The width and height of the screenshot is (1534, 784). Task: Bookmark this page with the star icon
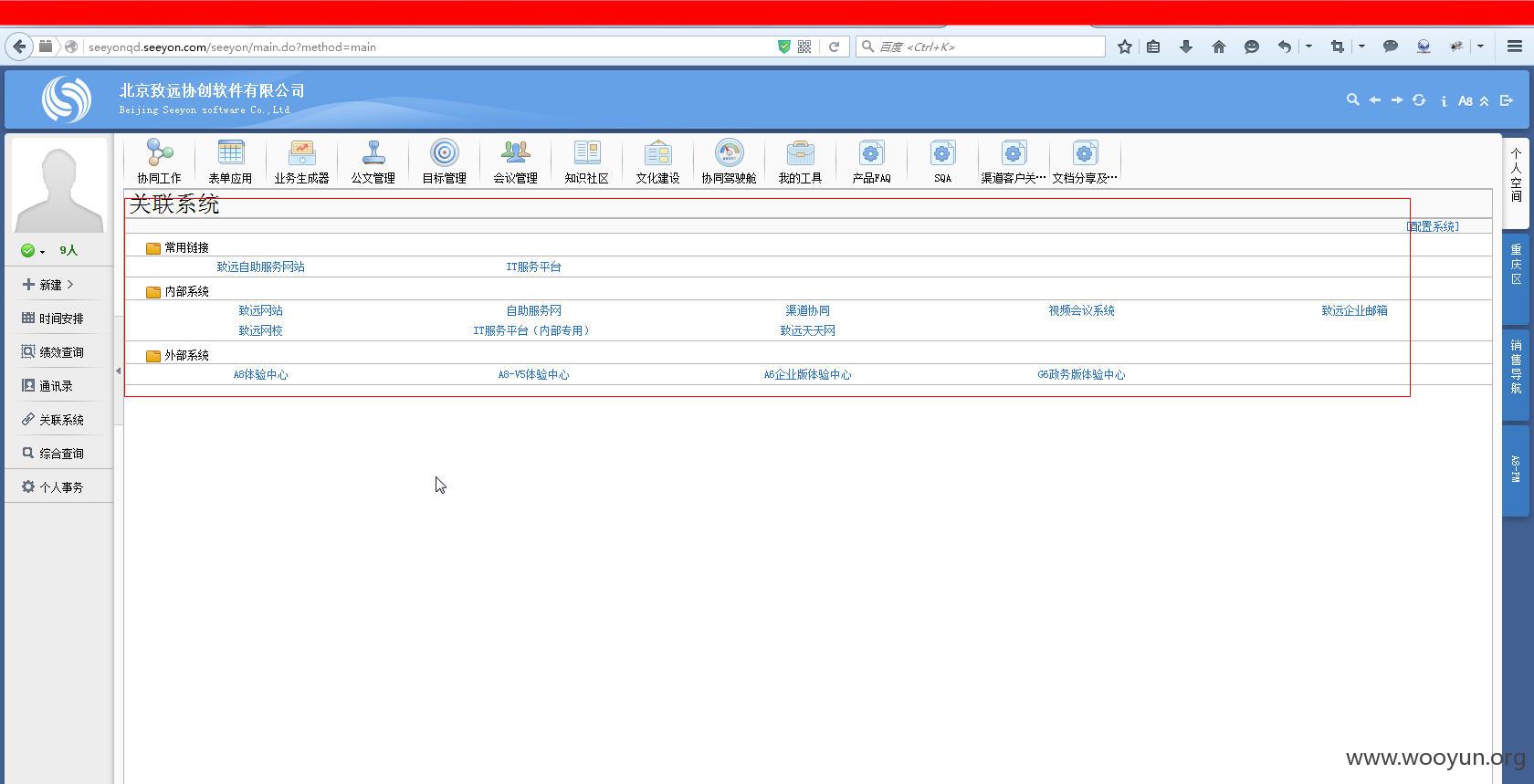click(x=1125, y=47)
